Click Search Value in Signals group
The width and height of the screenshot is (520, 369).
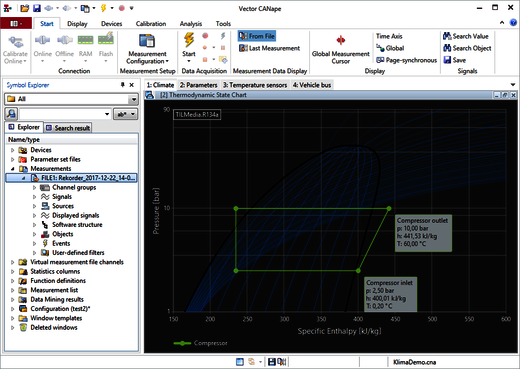[x=466, y=36]
